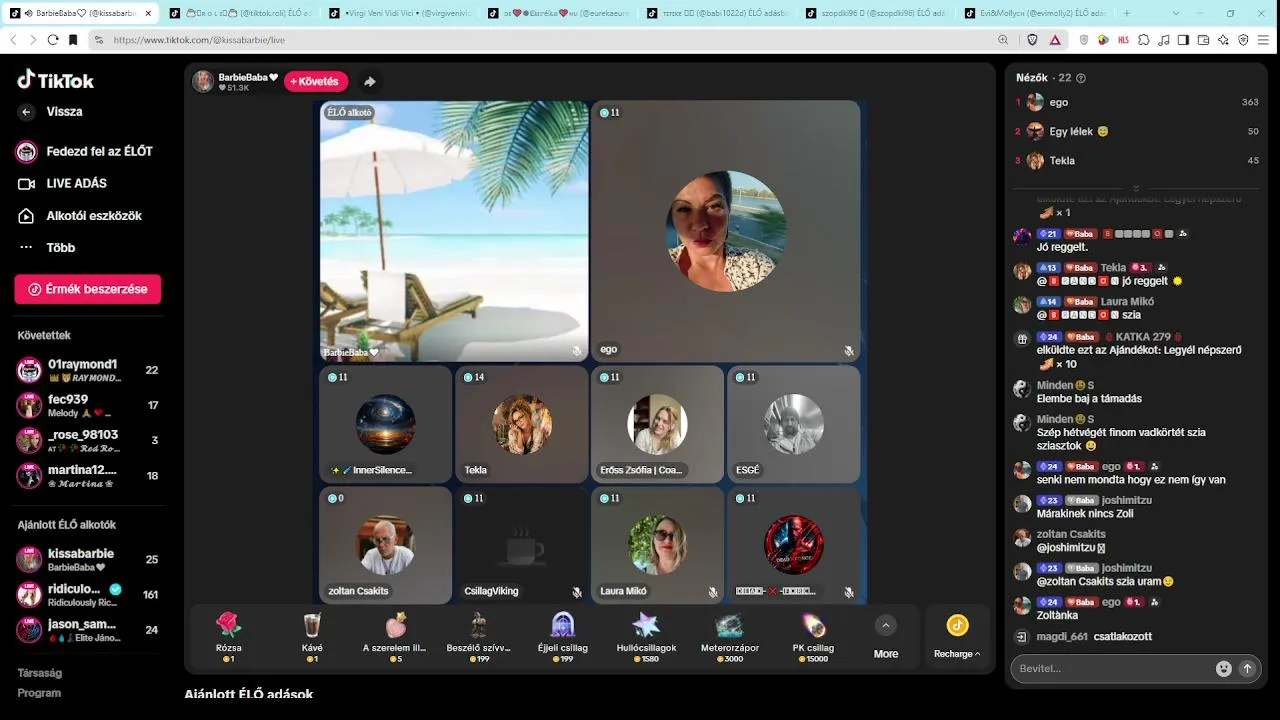Open Brave Shields lion icon
The width and height of the screenshot is (1280, 720).
click(x=1032, y=40)
